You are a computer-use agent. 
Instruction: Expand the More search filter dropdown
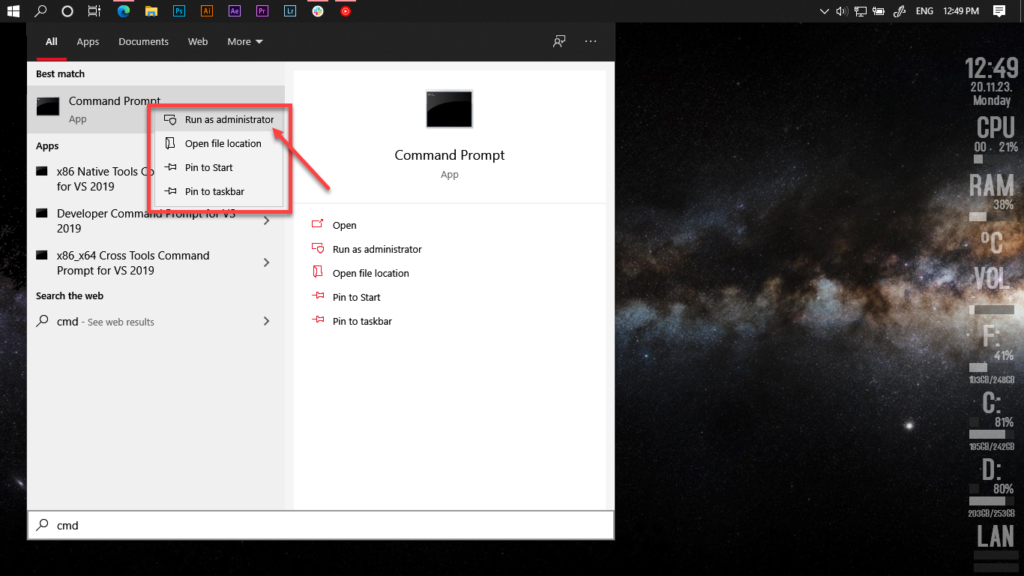pos(245,42)
